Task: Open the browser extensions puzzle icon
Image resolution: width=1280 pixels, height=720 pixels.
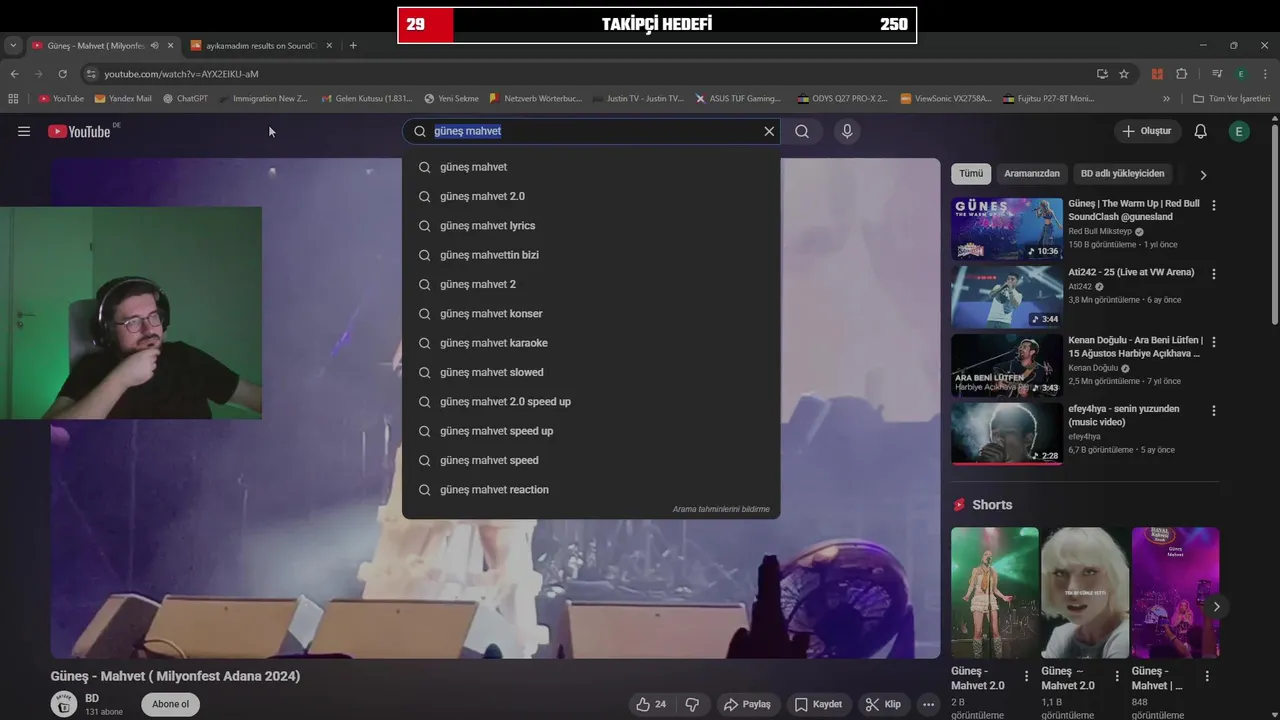Action: click(x=1181, y=74)
